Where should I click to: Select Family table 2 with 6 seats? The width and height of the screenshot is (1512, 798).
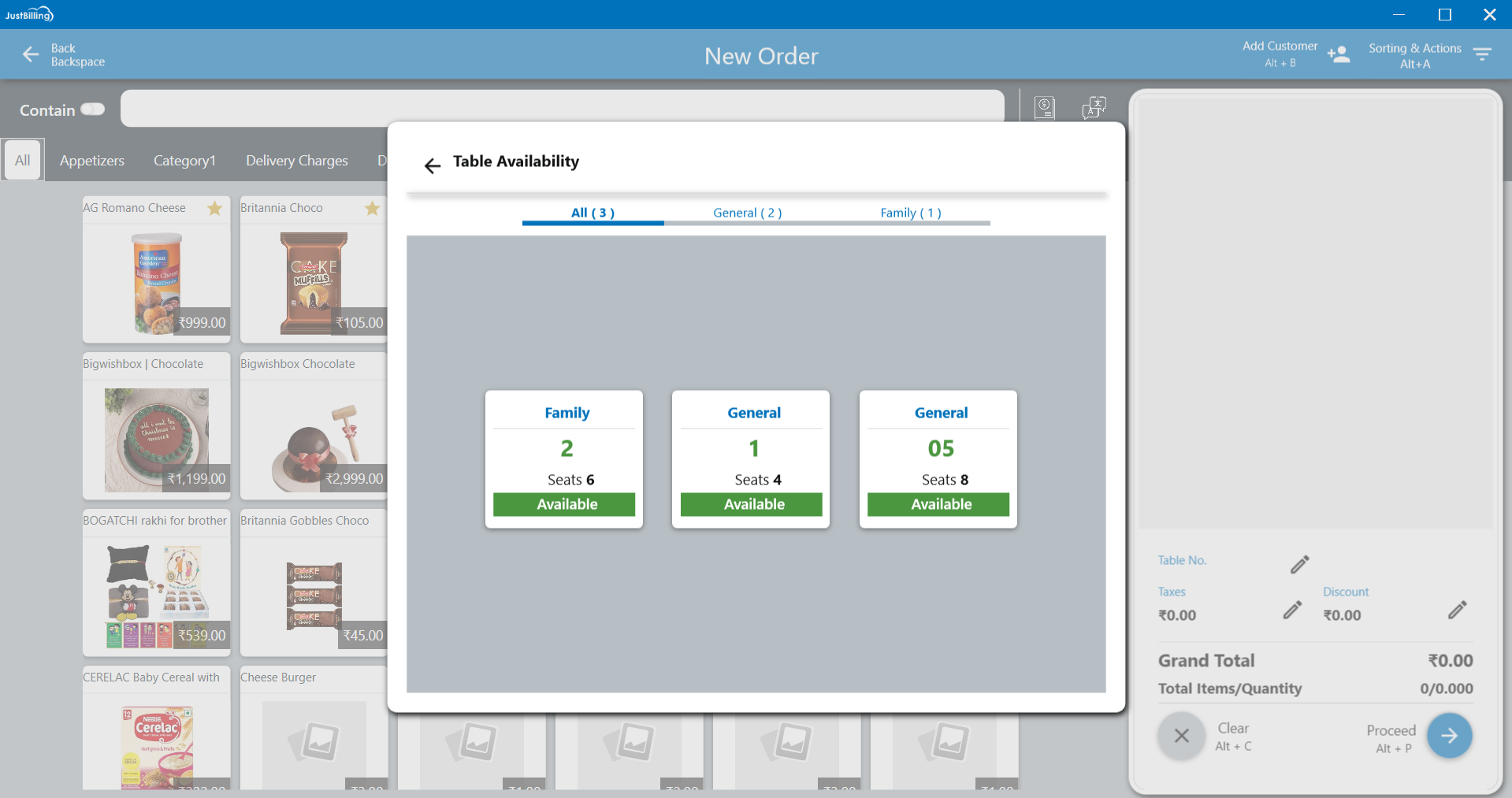[x=564, y=459]
